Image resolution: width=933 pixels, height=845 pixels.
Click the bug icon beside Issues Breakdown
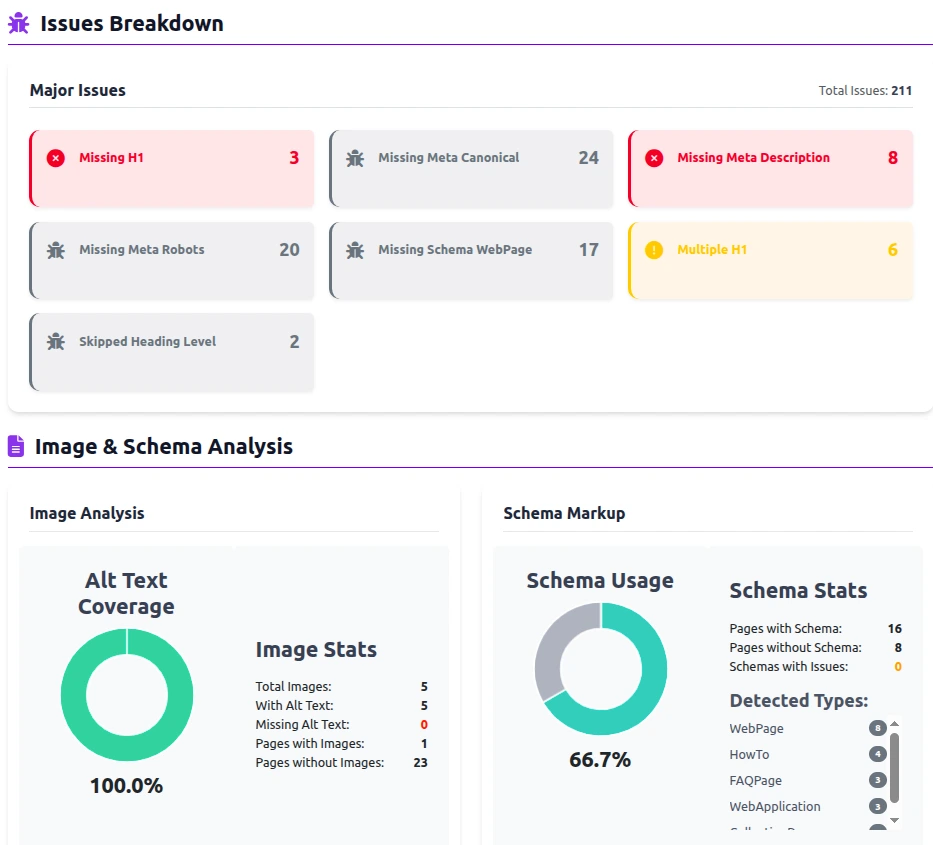pyautogui.click(x=18, y=23)
